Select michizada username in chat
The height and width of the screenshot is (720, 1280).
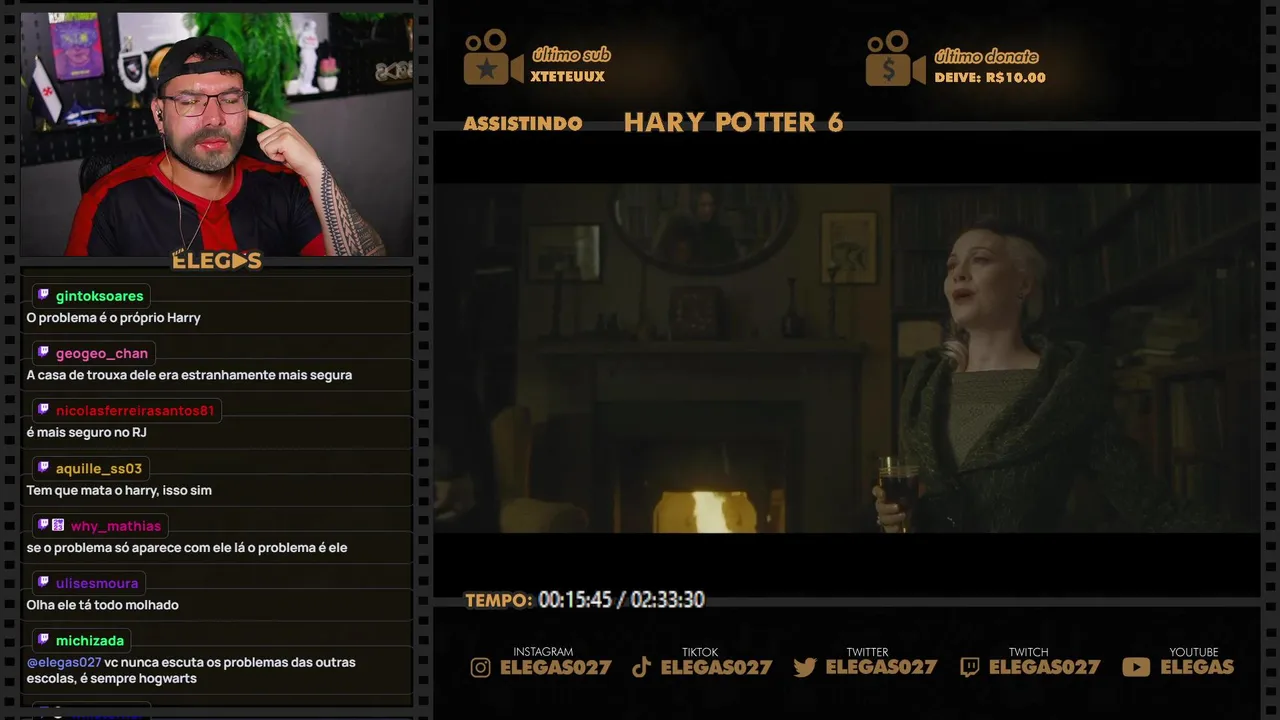pyautogui.click(x=90, y=641)
